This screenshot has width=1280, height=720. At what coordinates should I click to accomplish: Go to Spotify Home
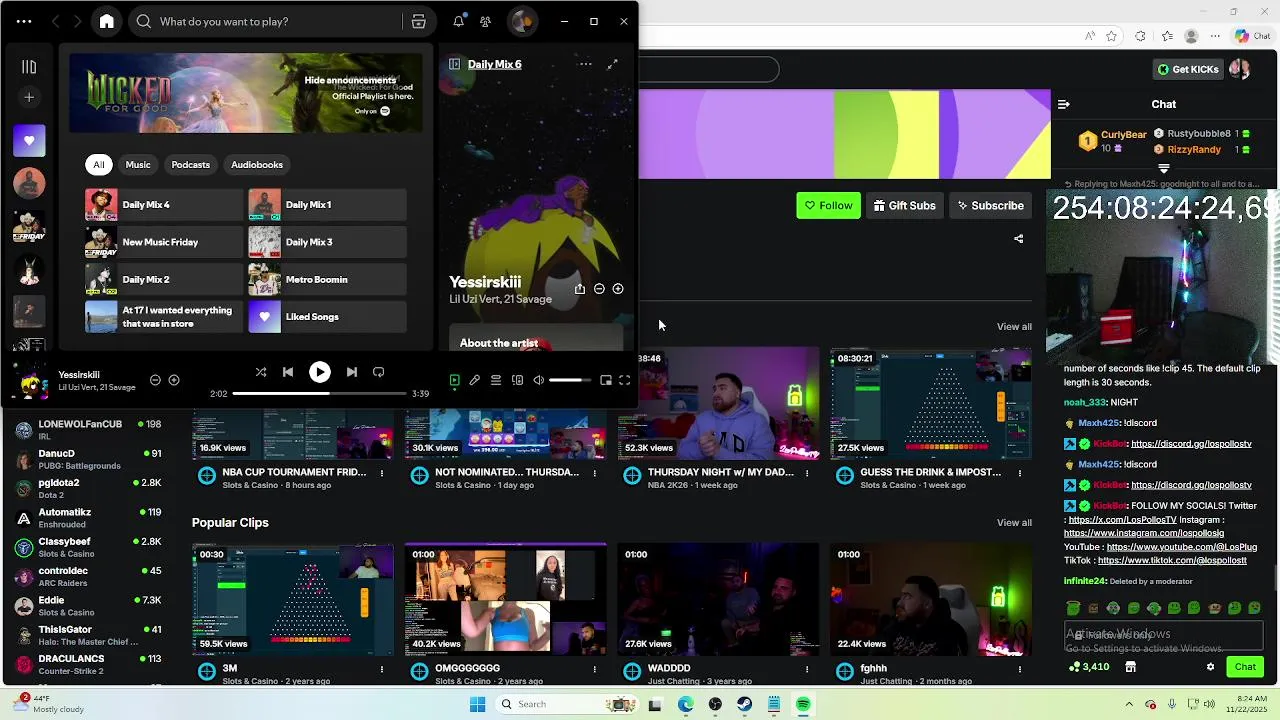[x=107, y=21]
